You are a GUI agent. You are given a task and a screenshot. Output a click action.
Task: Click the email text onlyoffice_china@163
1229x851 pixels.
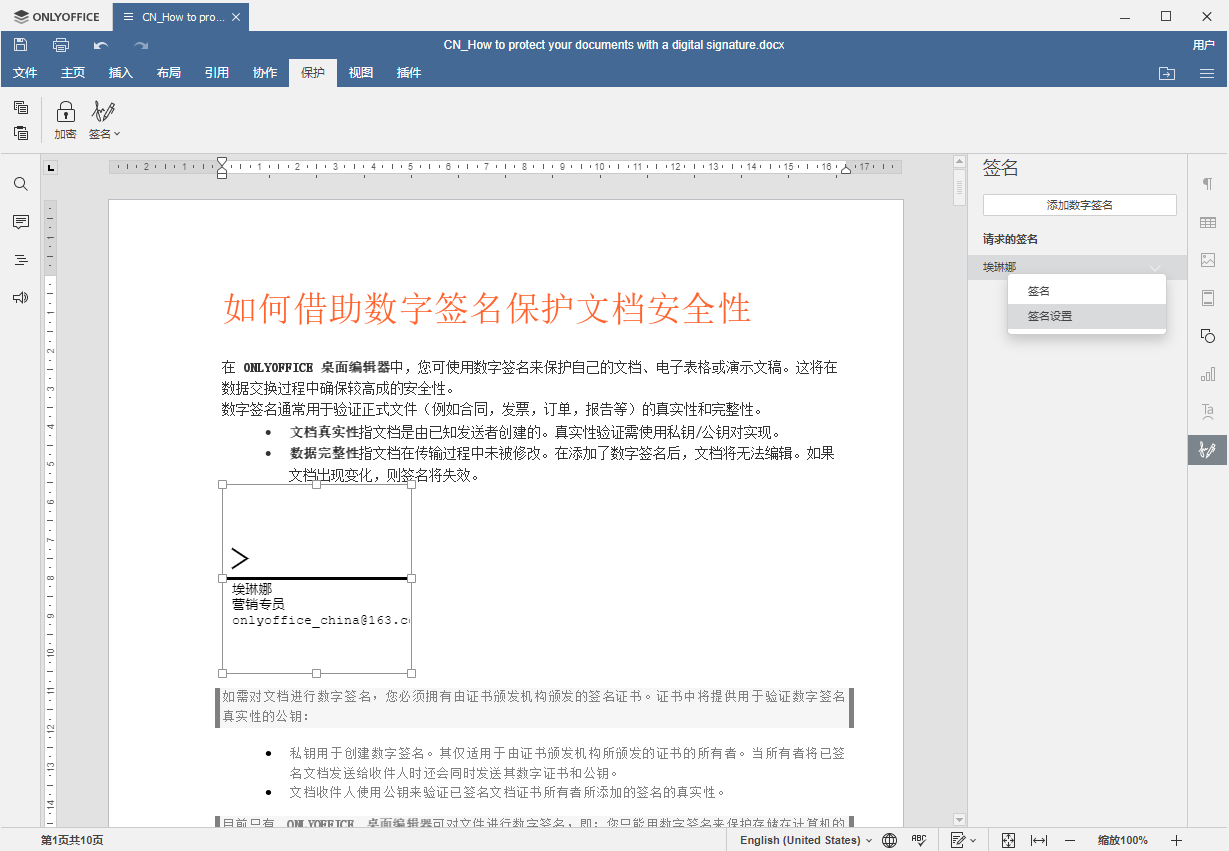(x=321, y=620)
